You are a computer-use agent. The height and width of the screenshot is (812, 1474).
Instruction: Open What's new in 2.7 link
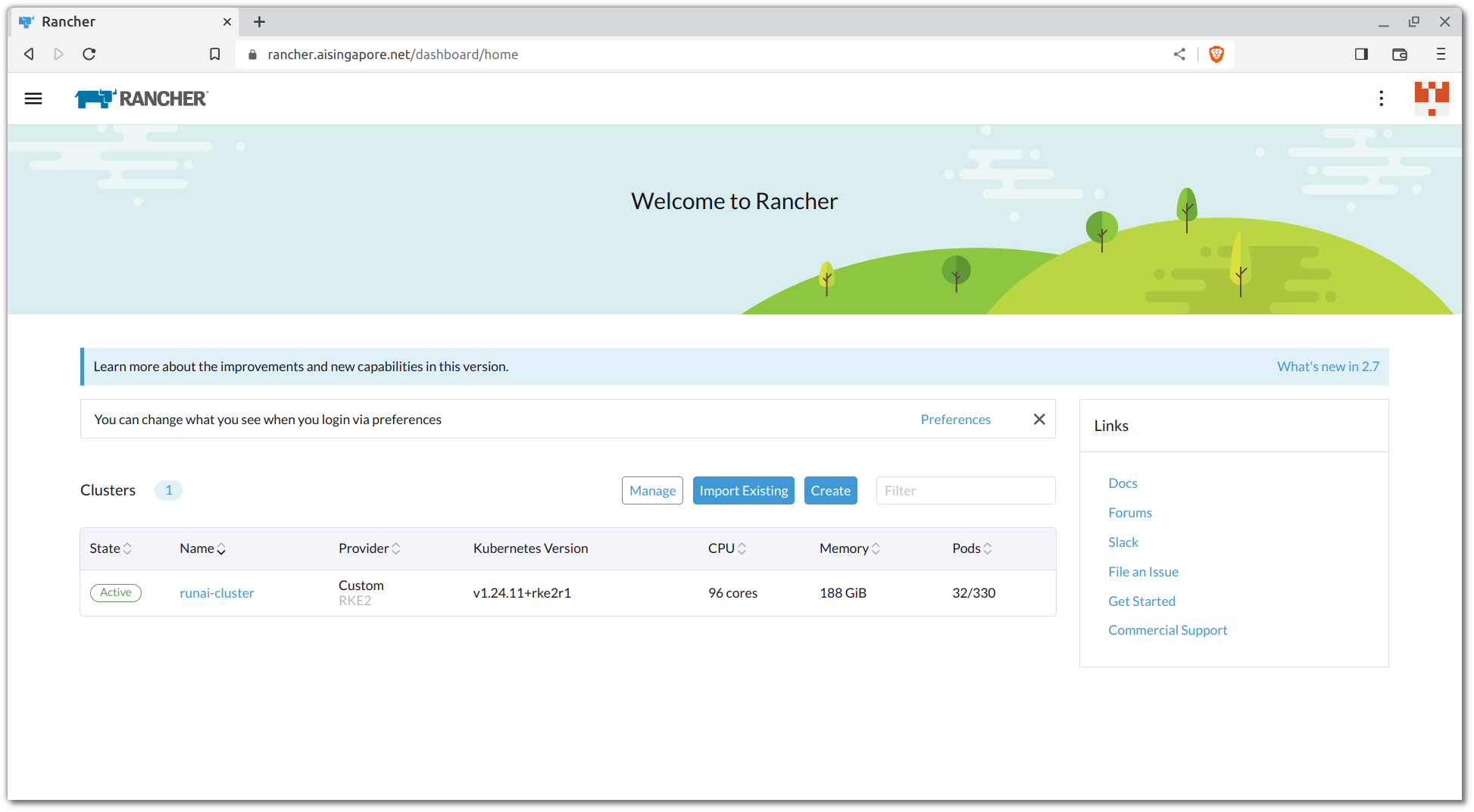(1328, 367)
